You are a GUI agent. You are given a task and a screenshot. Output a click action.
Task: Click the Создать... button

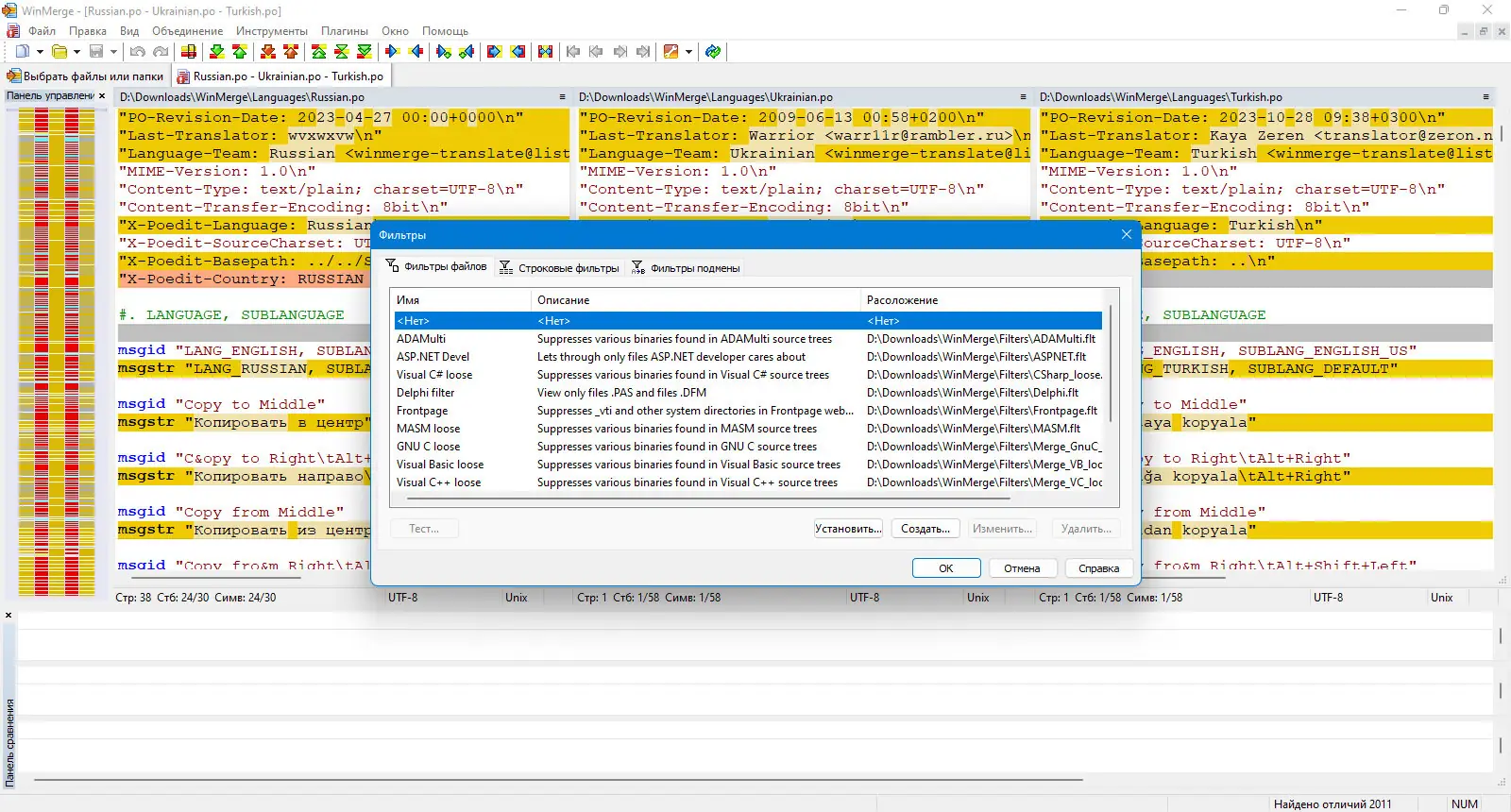coord(925,529)
